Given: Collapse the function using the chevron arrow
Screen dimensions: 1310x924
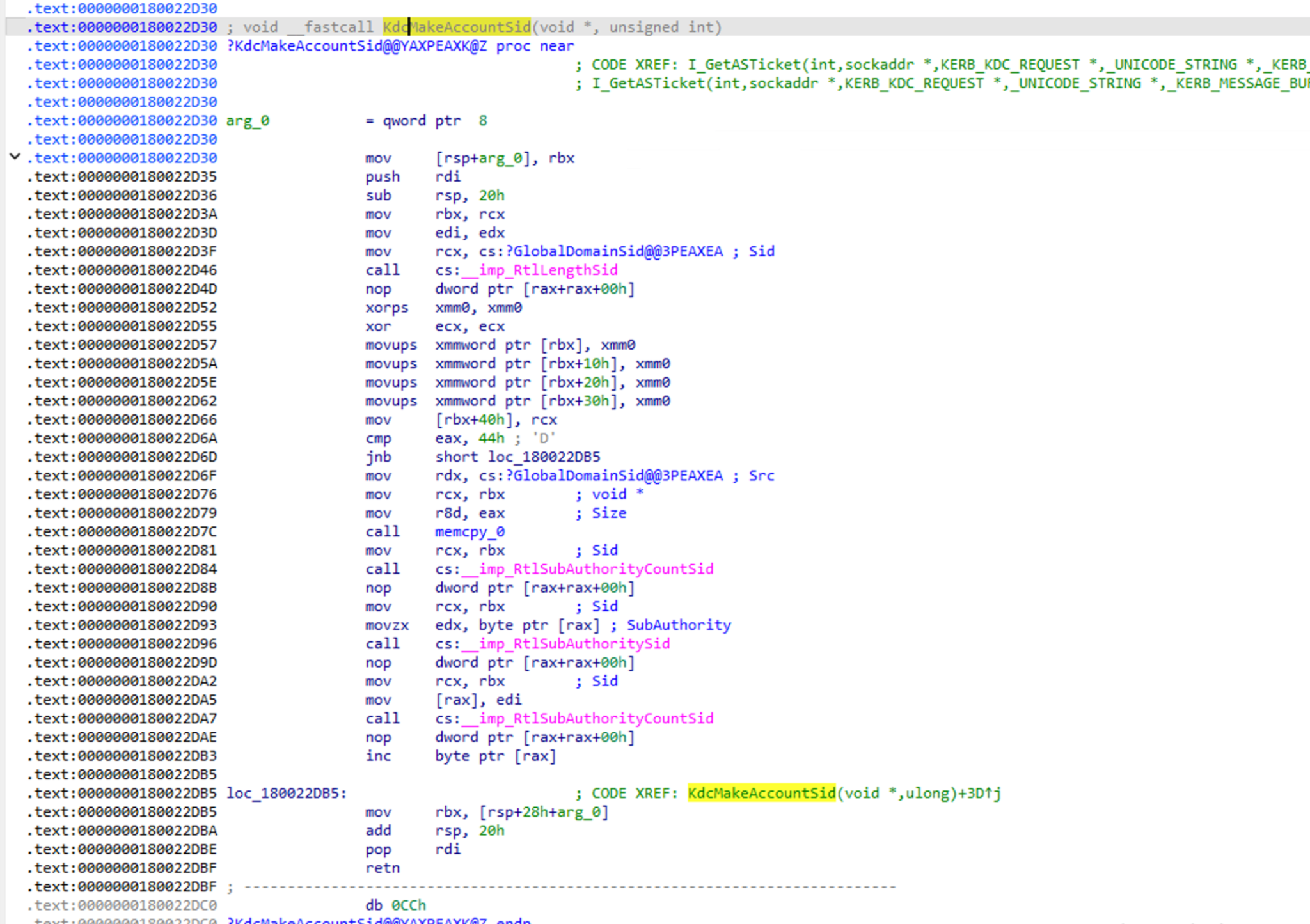Looking at the screenshot, I should 15,157.
